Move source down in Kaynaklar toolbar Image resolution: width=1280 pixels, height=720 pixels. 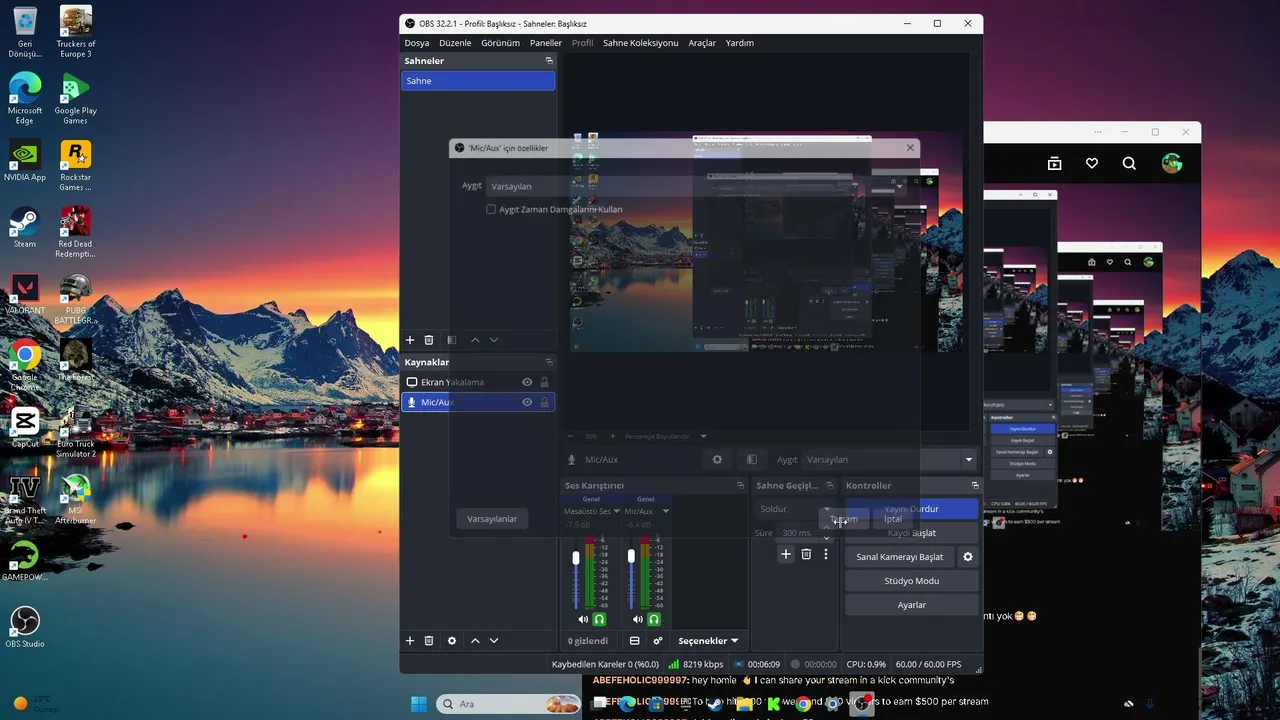[494, 641]
